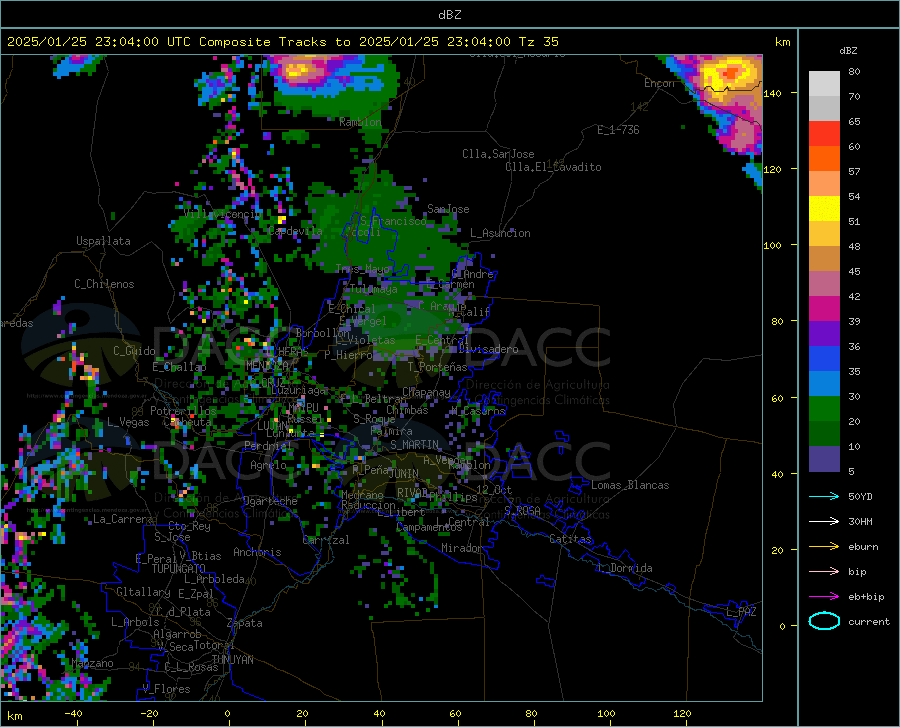Select the Clla.El_Cavadito label
Viewport: 900px width, 727px height.
pyautogui.click(x=553, y=167)
